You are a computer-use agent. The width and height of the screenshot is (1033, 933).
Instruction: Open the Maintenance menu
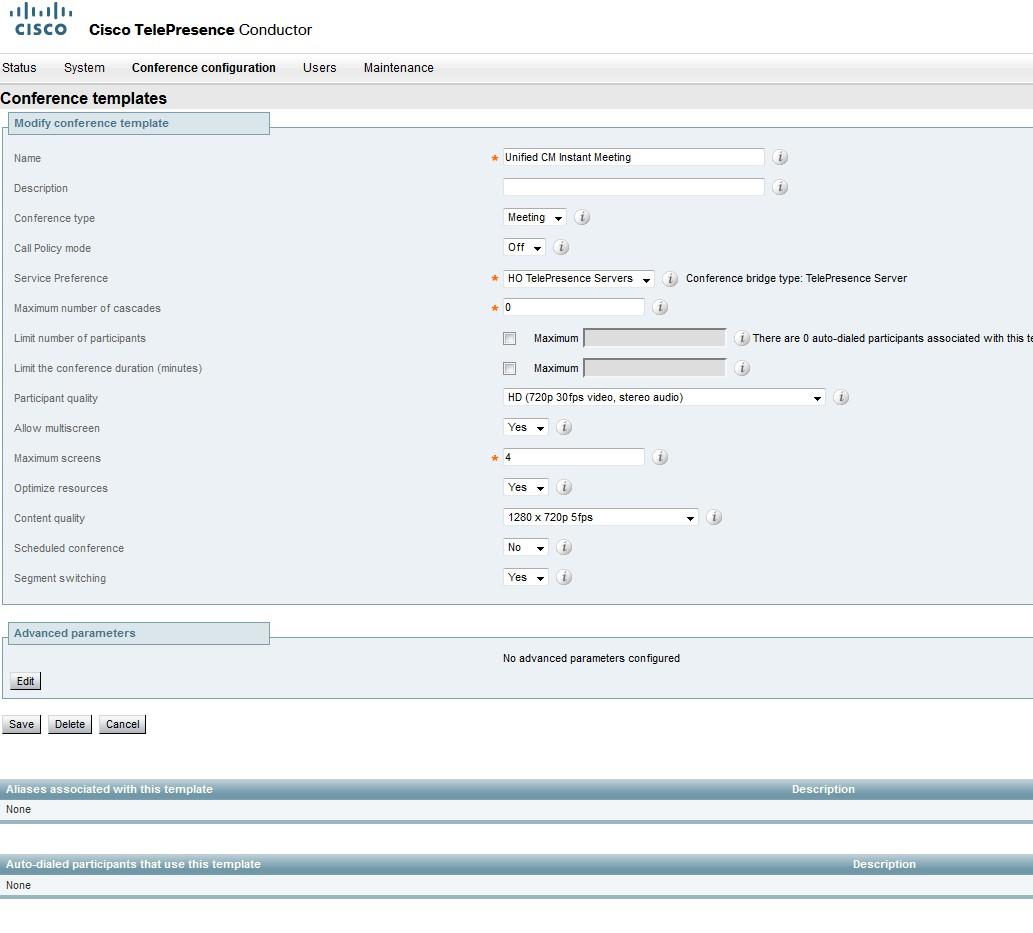tap(399, 68)
